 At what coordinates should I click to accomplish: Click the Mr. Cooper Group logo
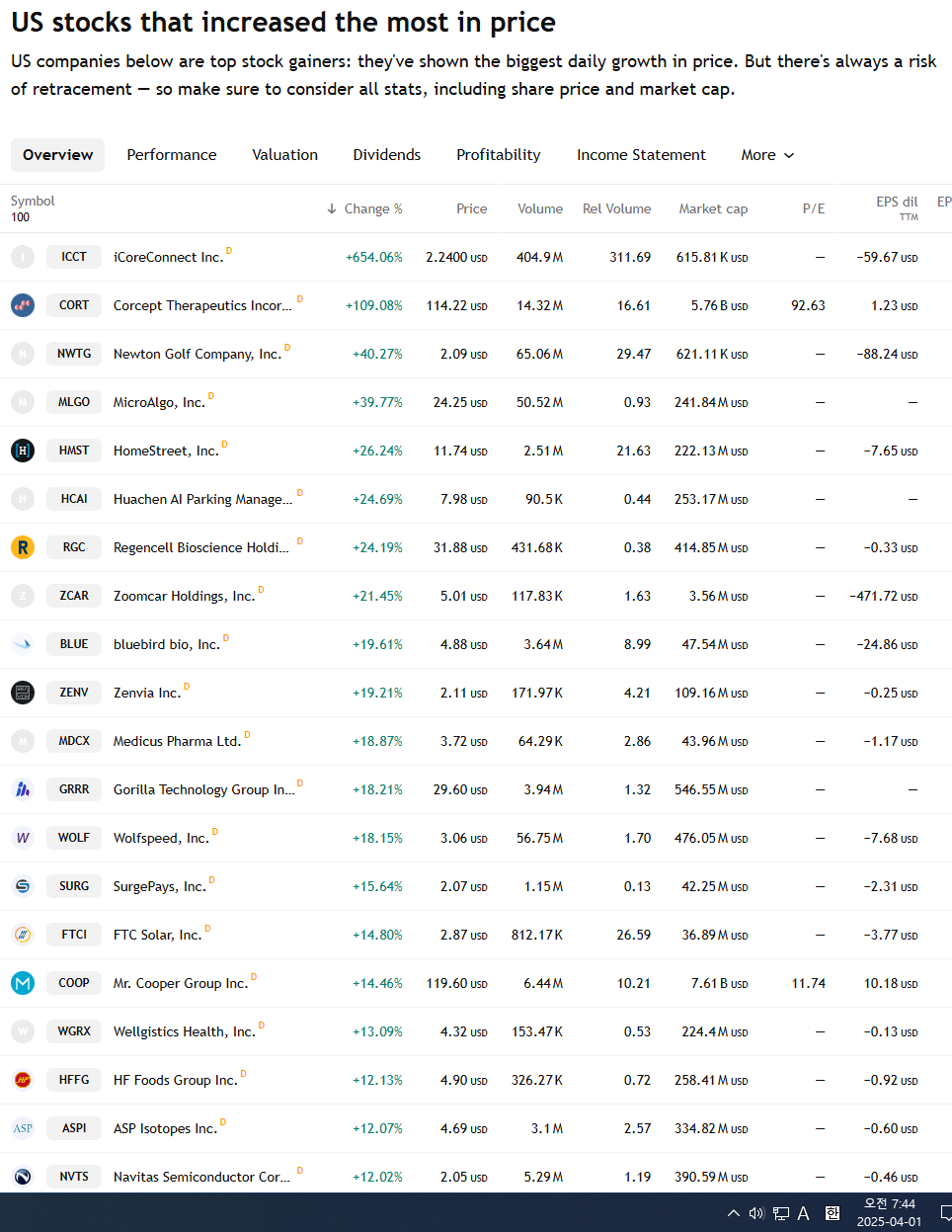point(23,983)
